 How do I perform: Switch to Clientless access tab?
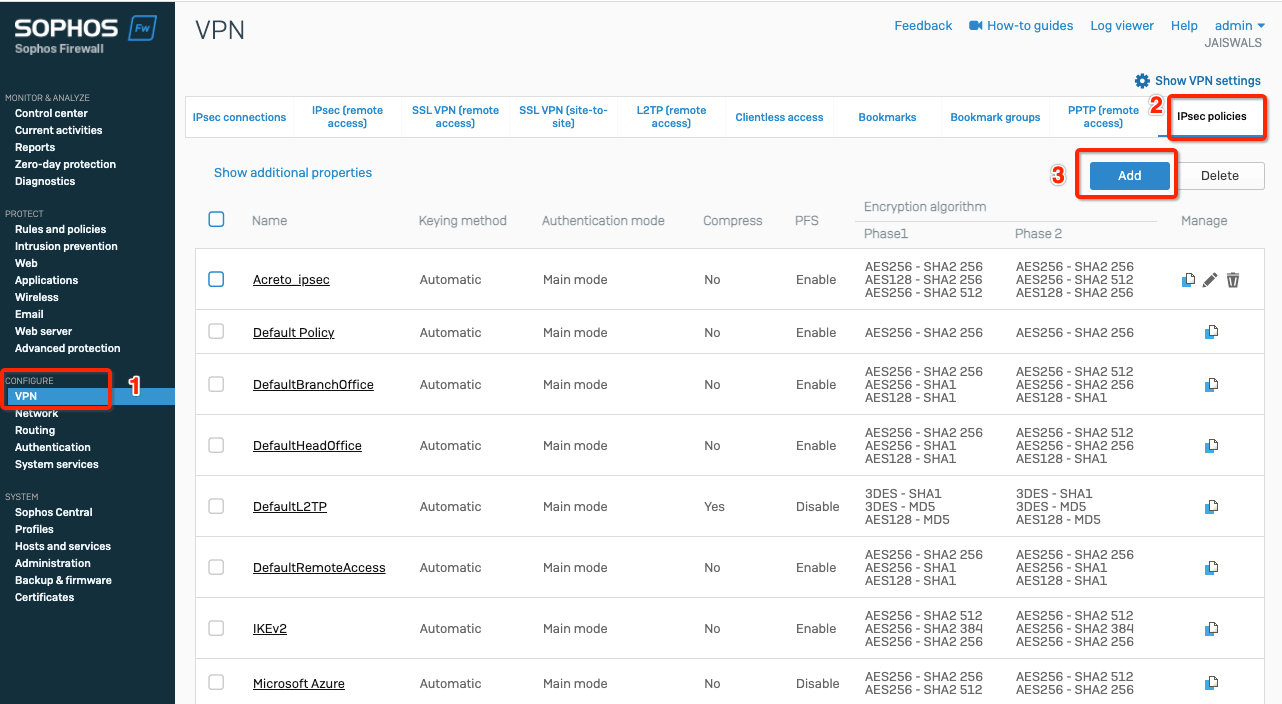[779, 117]
